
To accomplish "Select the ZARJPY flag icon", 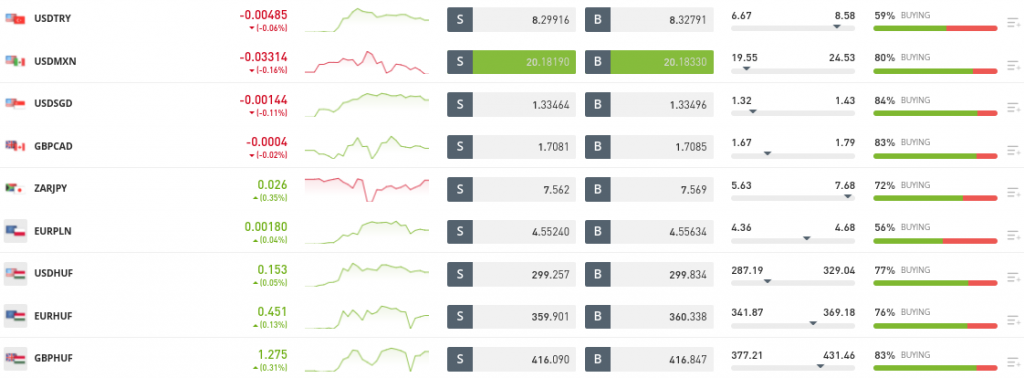I will pos(15,188).
